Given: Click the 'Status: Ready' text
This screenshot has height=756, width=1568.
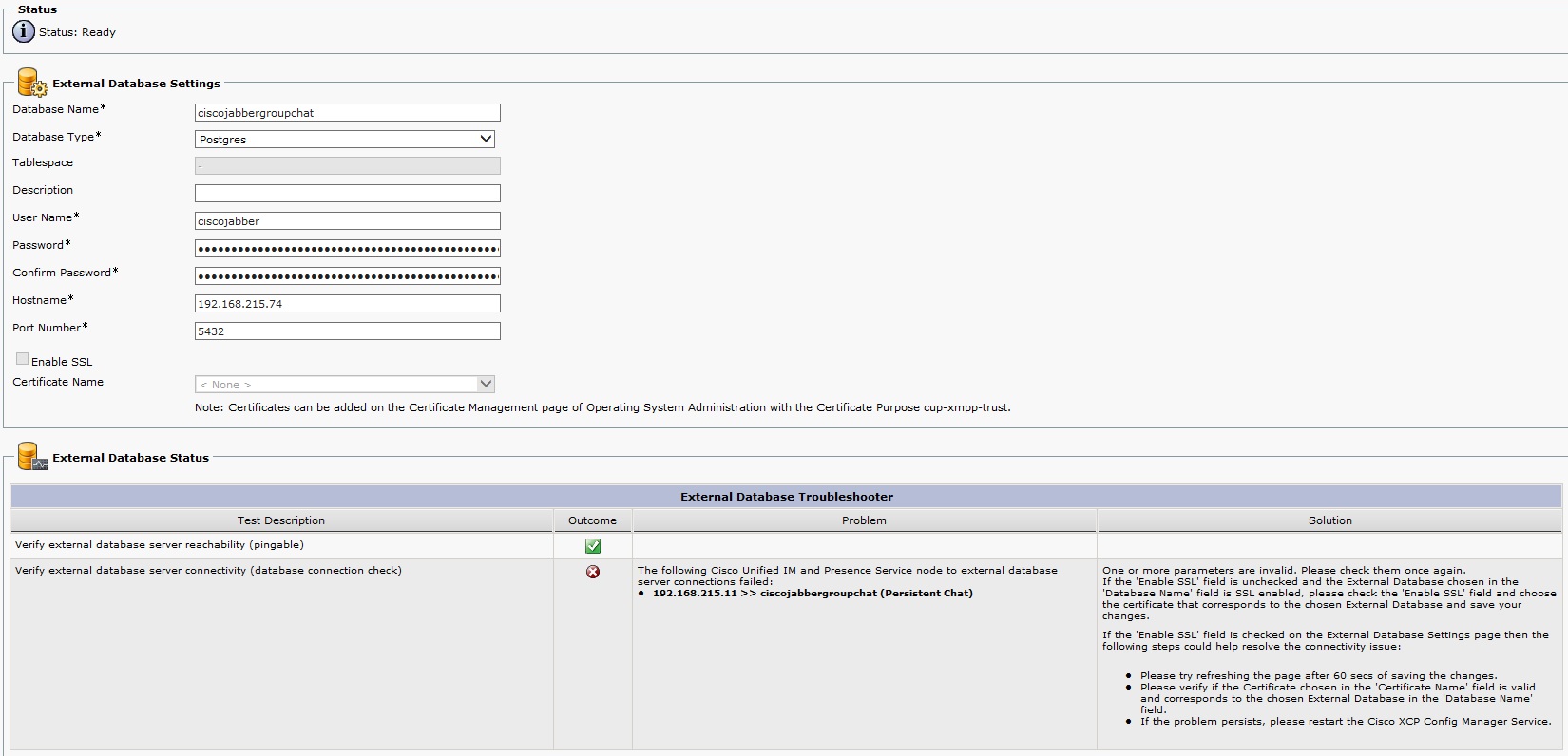Looking at the screenshot, I should point(77,32).
